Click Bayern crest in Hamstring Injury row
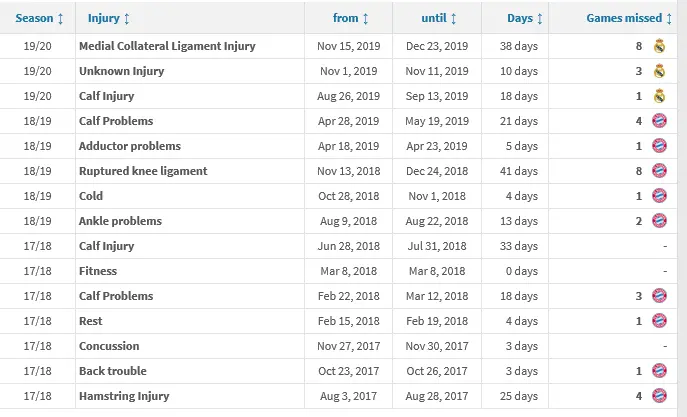 pos(659,396)
